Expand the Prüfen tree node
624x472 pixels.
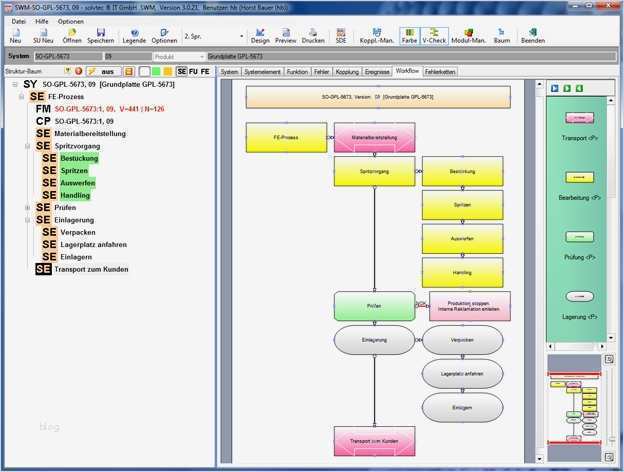point(27,208)
